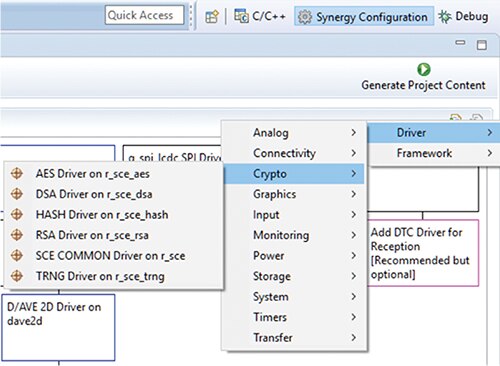Screen dimensions: 500x366
Task: Switch to the Debug perspective
Action: tap(463, 16)
